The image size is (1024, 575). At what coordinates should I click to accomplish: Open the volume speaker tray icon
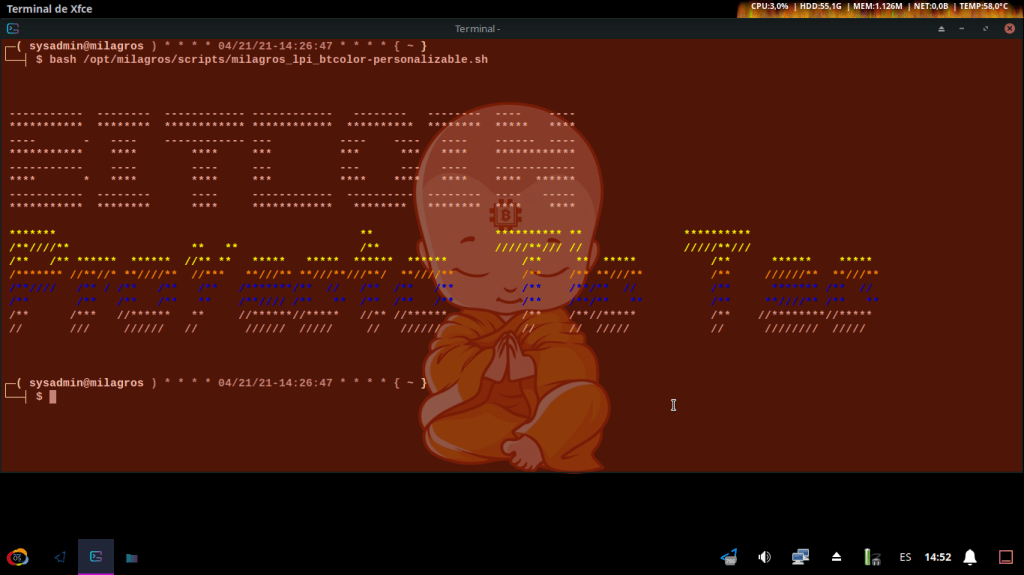pos(765,556)
